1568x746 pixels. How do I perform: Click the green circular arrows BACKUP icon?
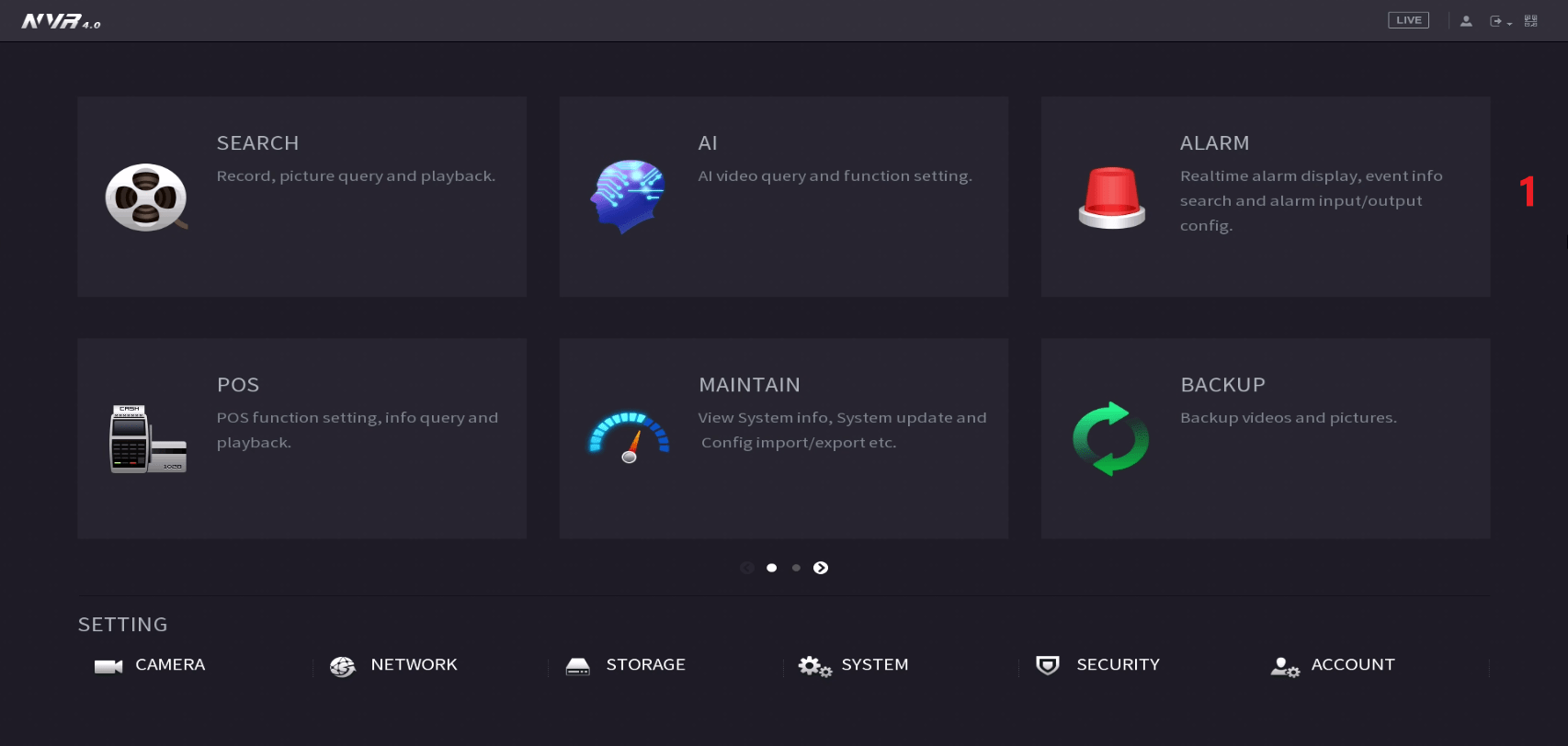click(1111, 438)
